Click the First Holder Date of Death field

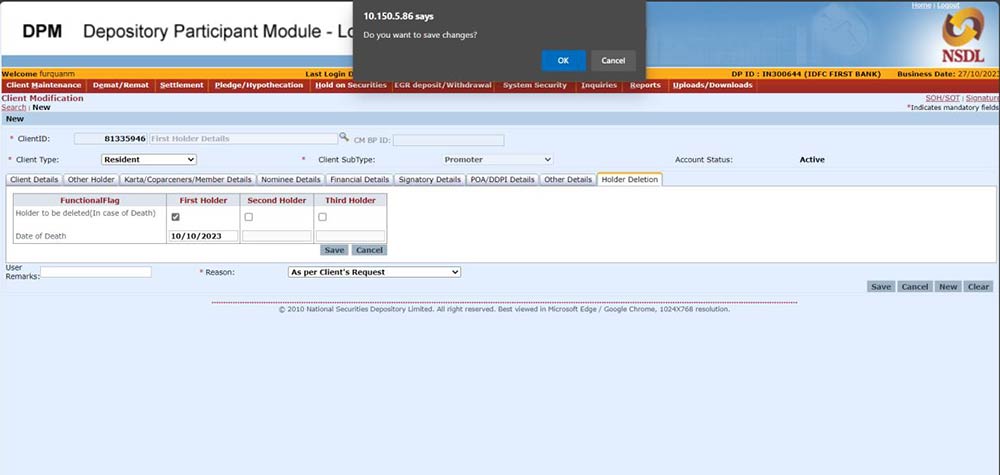coord(204,236)
